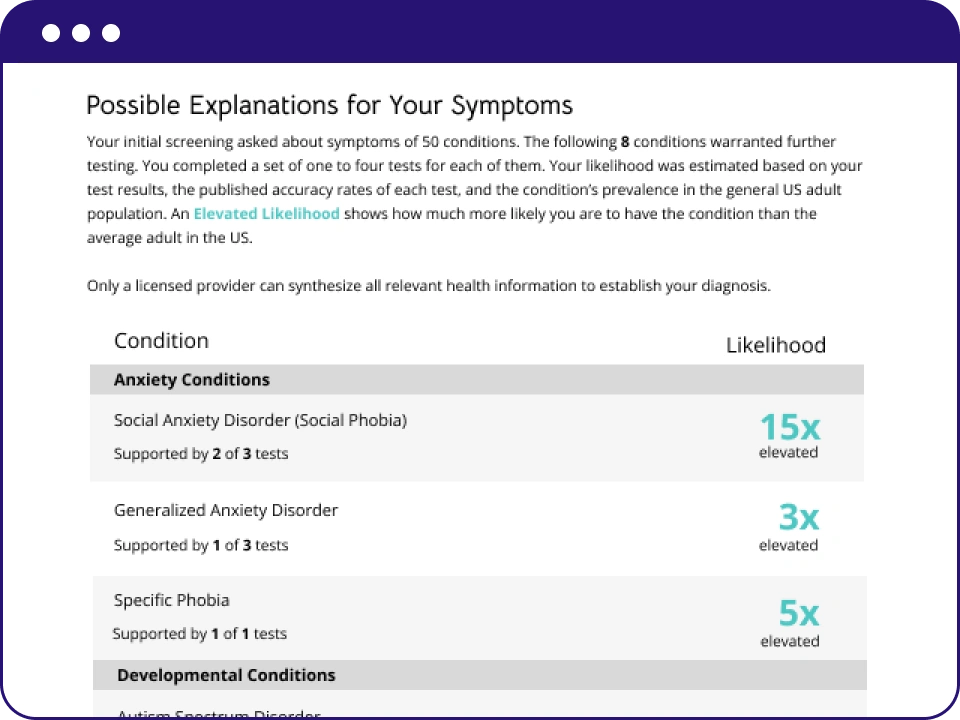The width and height of the screenshot is (960, 720).
Task: Click the first white window dot
Action: (51, 33)
